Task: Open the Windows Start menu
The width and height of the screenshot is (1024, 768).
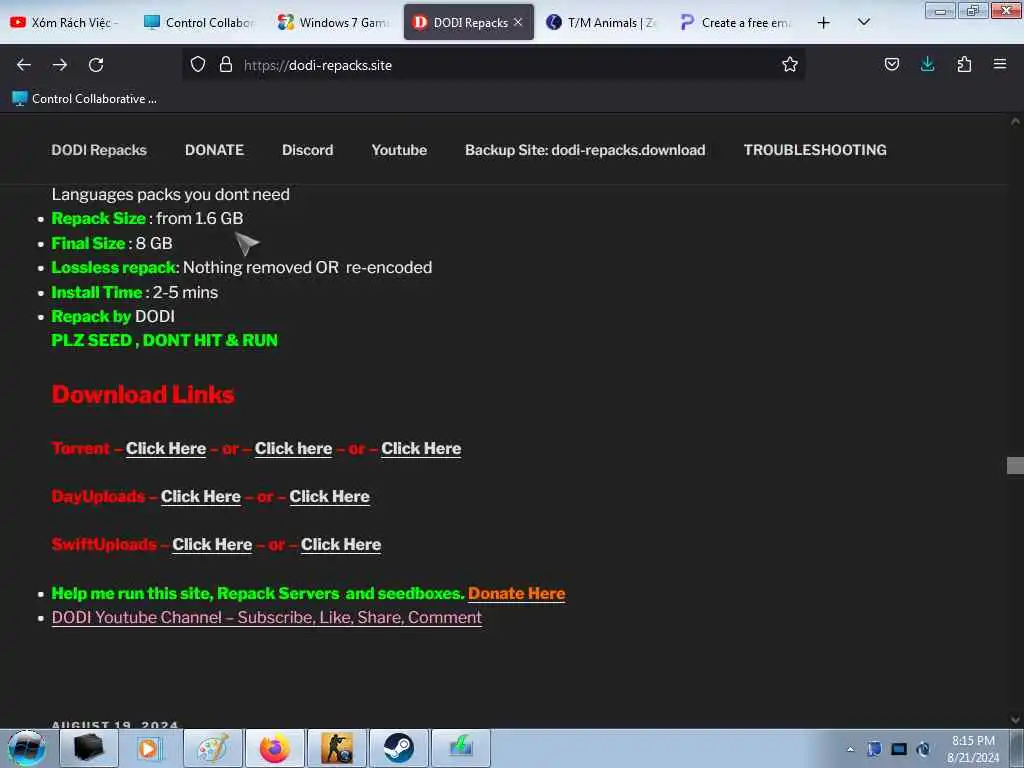Action: tap(27, 748)
